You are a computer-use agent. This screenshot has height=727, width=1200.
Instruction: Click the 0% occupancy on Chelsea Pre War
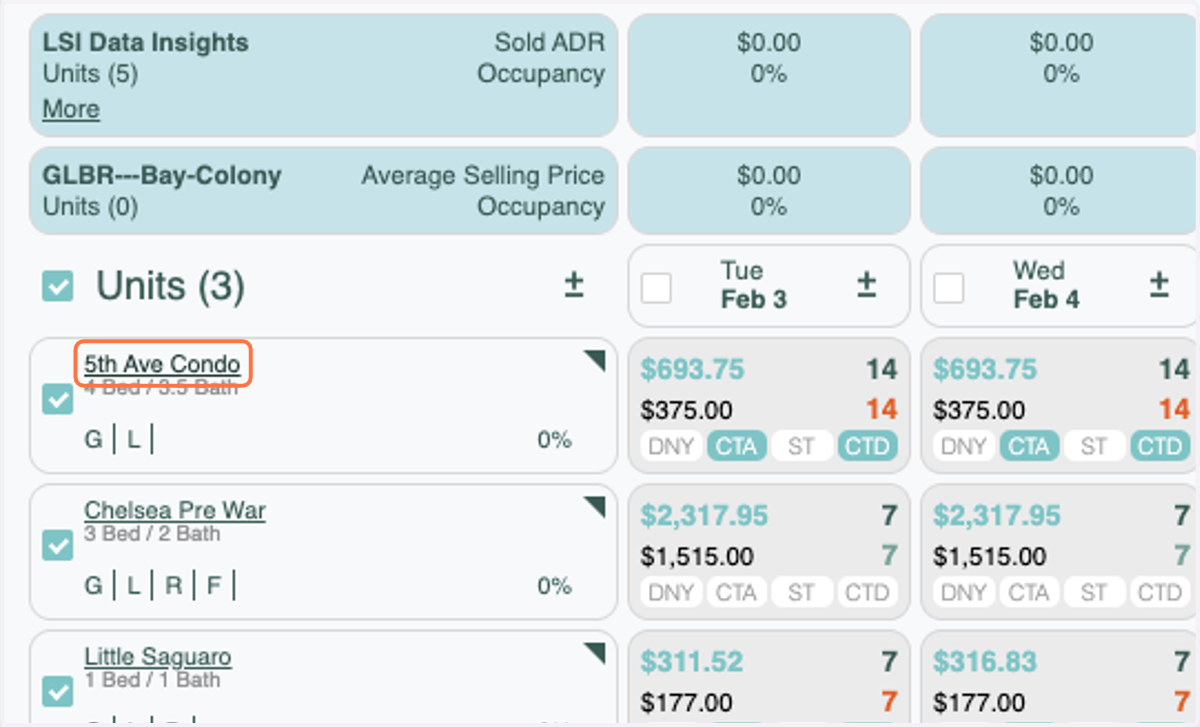(x=554, y=586)
